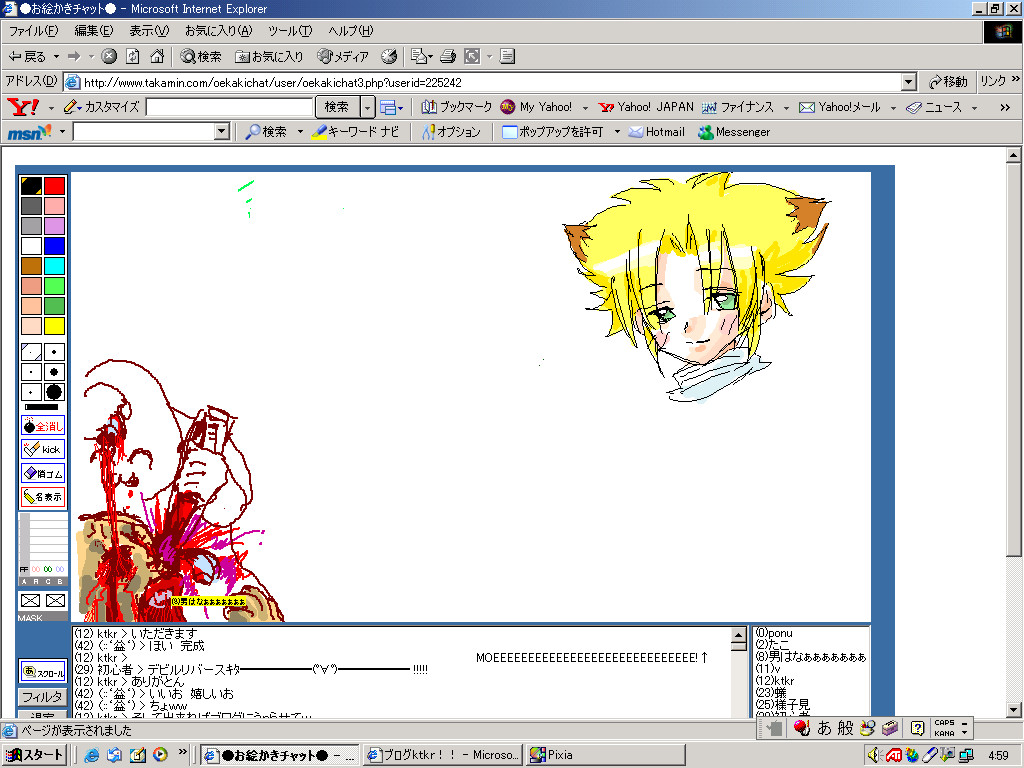Click the kick button in tool panel
Screen dimensions: 1024x768
(x=43, y=449)
